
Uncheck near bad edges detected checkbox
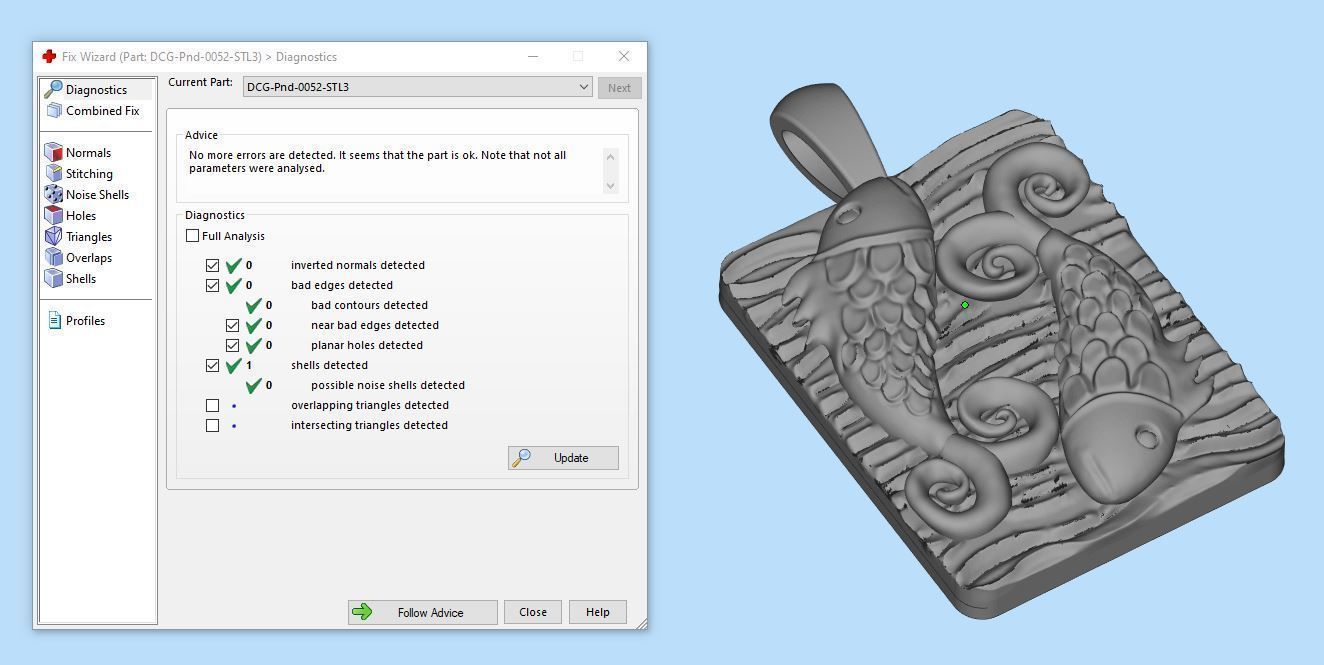(x=232, y=325)
